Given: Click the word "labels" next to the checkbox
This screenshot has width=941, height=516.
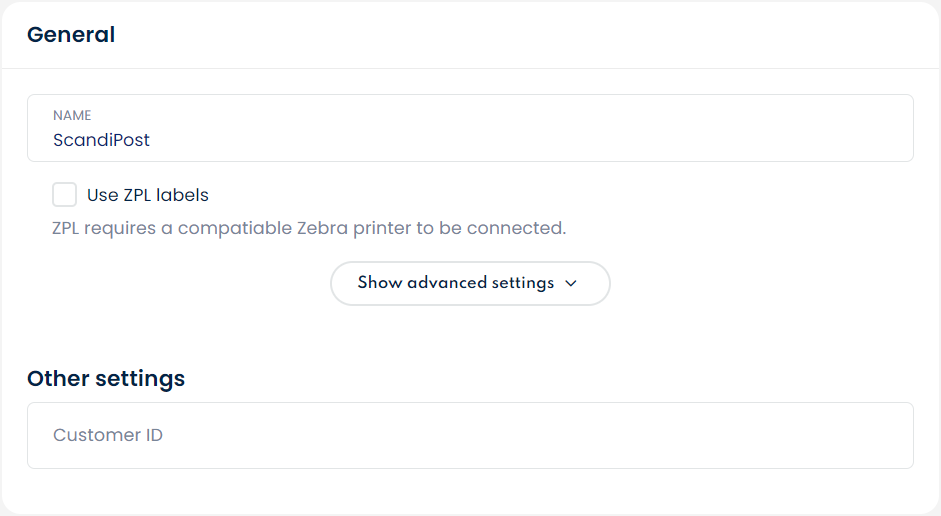Looking at the screenshot, I should click(182, 195).
